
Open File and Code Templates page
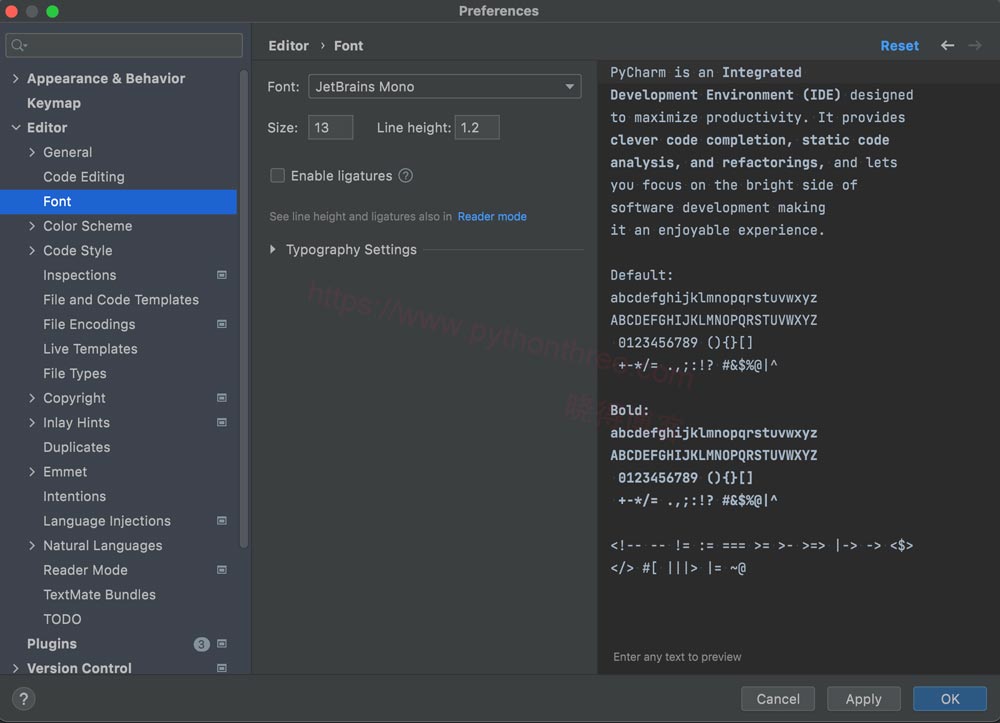tap(119, 300)
